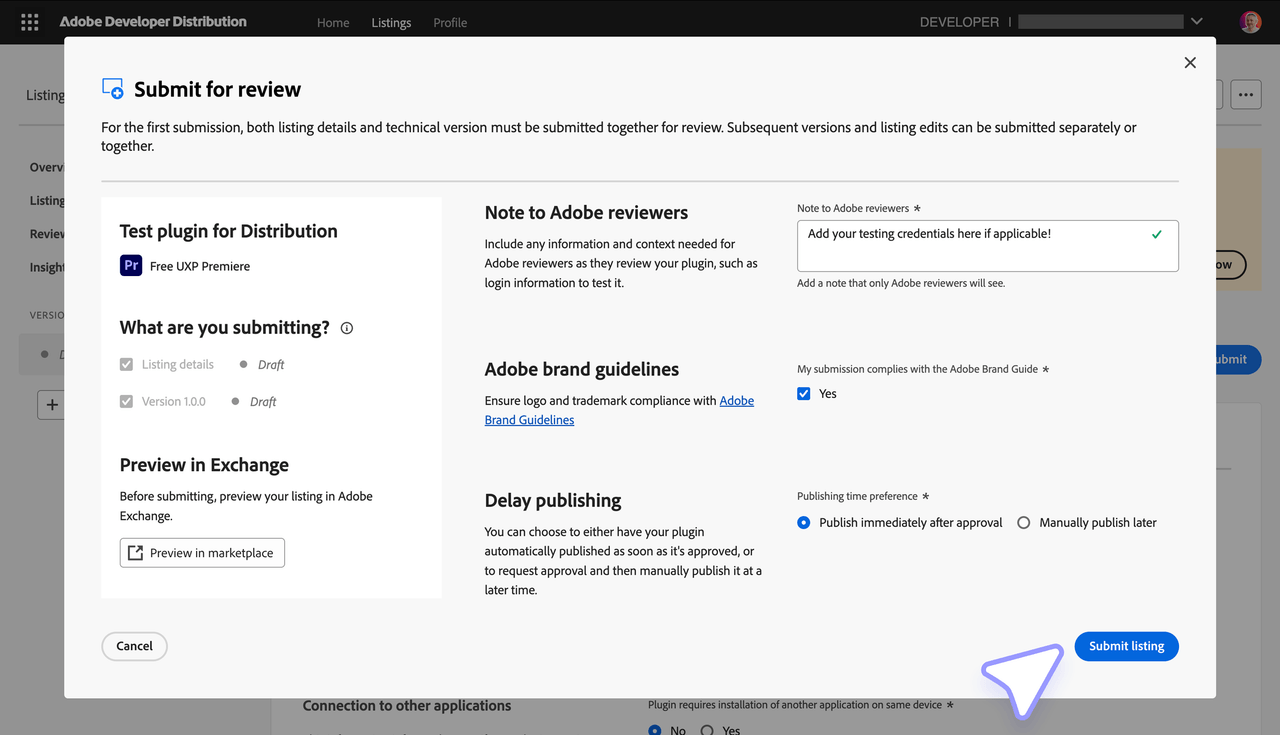Select the Insights sidebar tab
Image resolution: width=1280 pixels, height=735 pixels.
click(47, 266)
